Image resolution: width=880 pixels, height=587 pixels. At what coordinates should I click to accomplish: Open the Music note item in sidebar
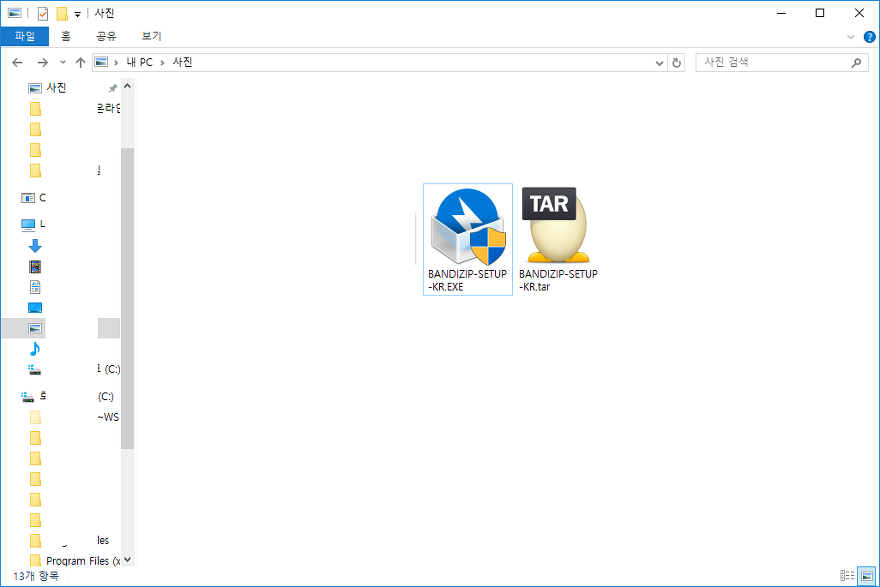[x=35, y=348]
